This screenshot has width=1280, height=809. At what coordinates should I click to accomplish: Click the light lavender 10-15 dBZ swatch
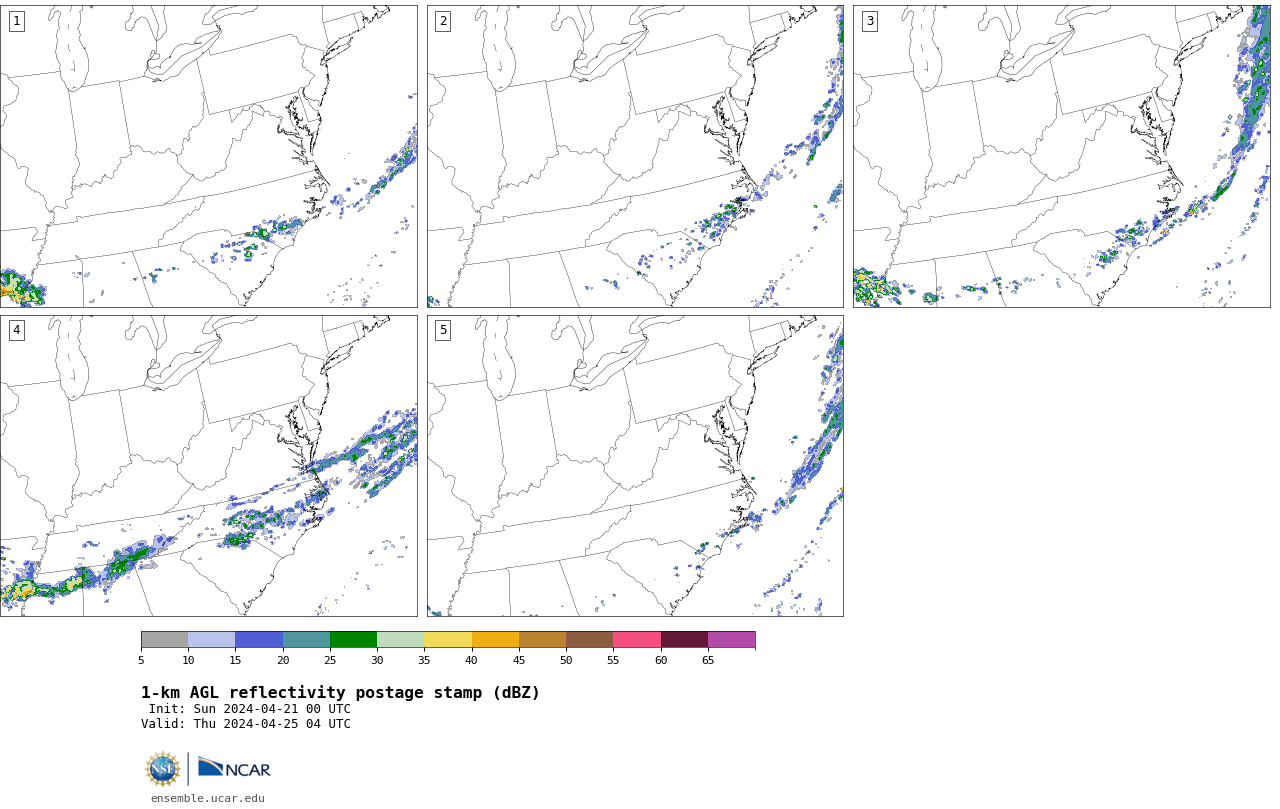point(211,640)
